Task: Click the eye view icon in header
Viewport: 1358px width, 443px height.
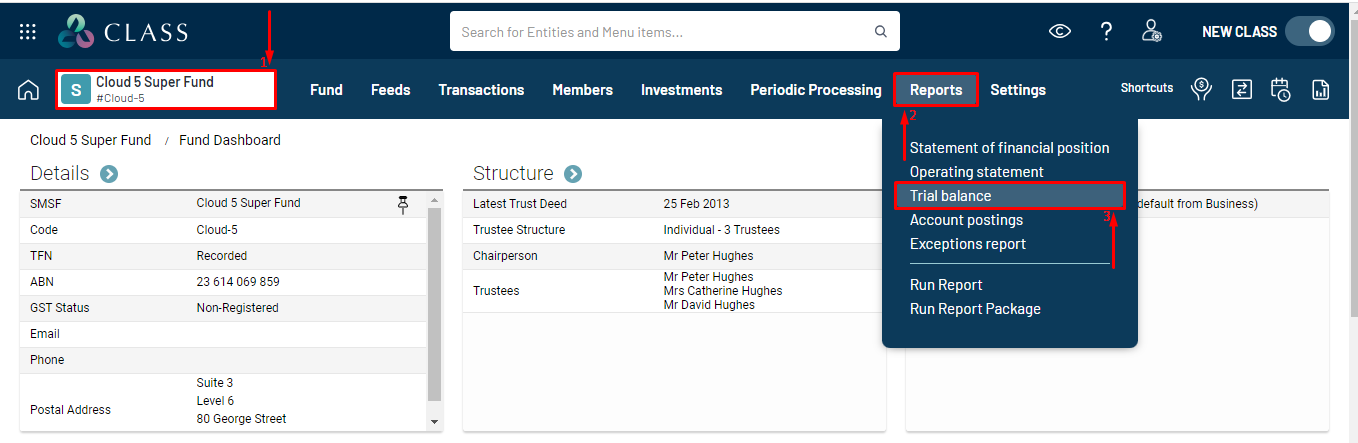Action: point(1059,32)
